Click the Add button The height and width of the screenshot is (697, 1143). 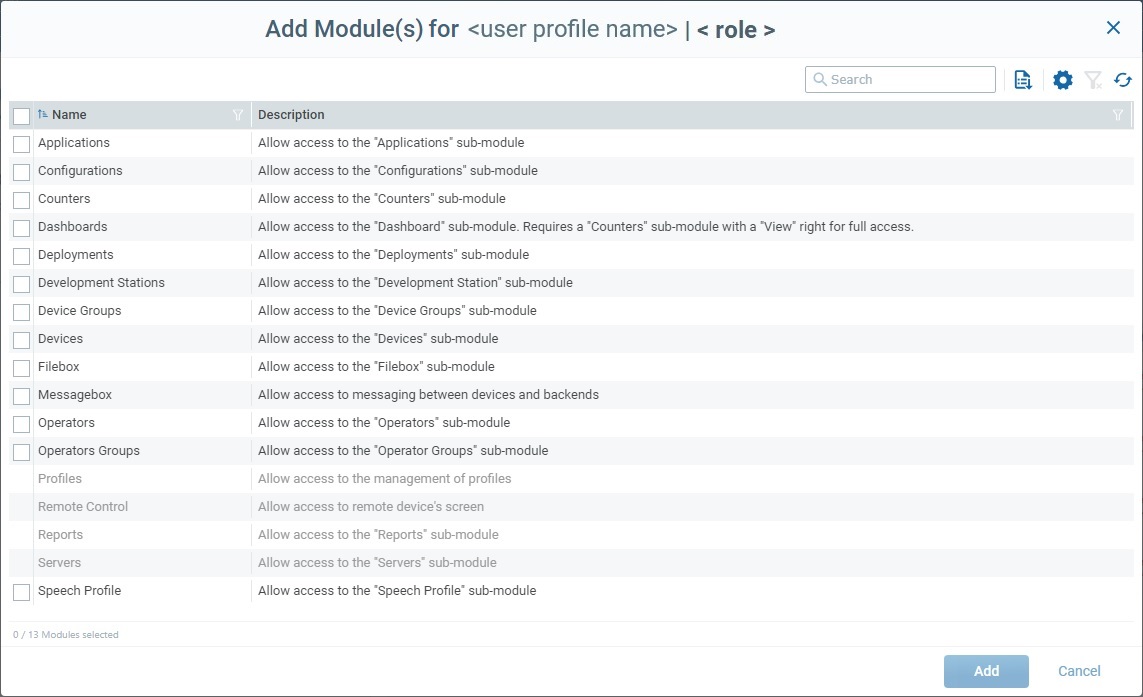(985, 671)
